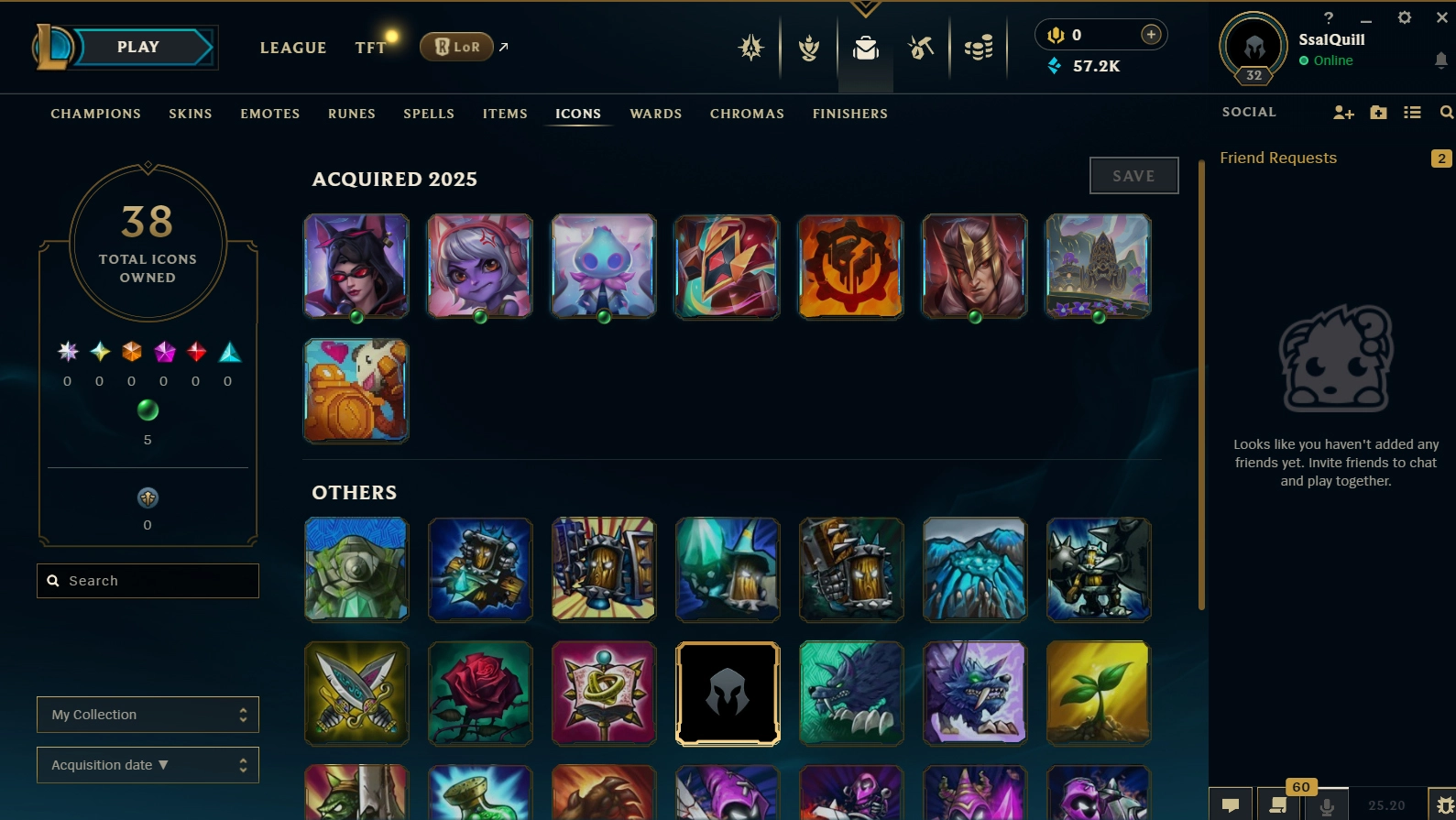Open the Store coins icon

tap(979, 48)
